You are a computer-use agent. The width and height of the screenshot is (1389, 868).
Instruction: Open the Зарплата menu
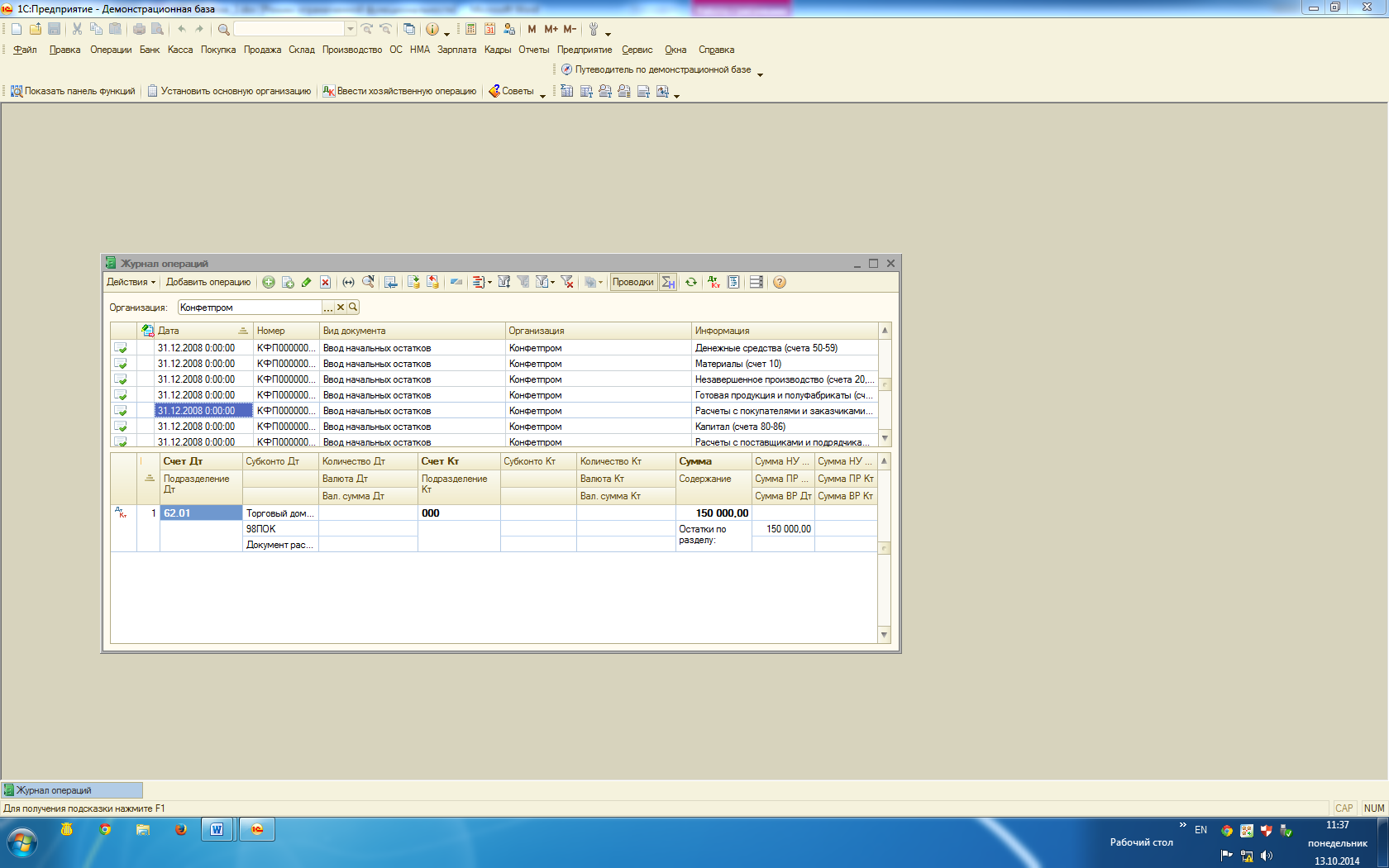pyautogui.click(x=456, y=50)
